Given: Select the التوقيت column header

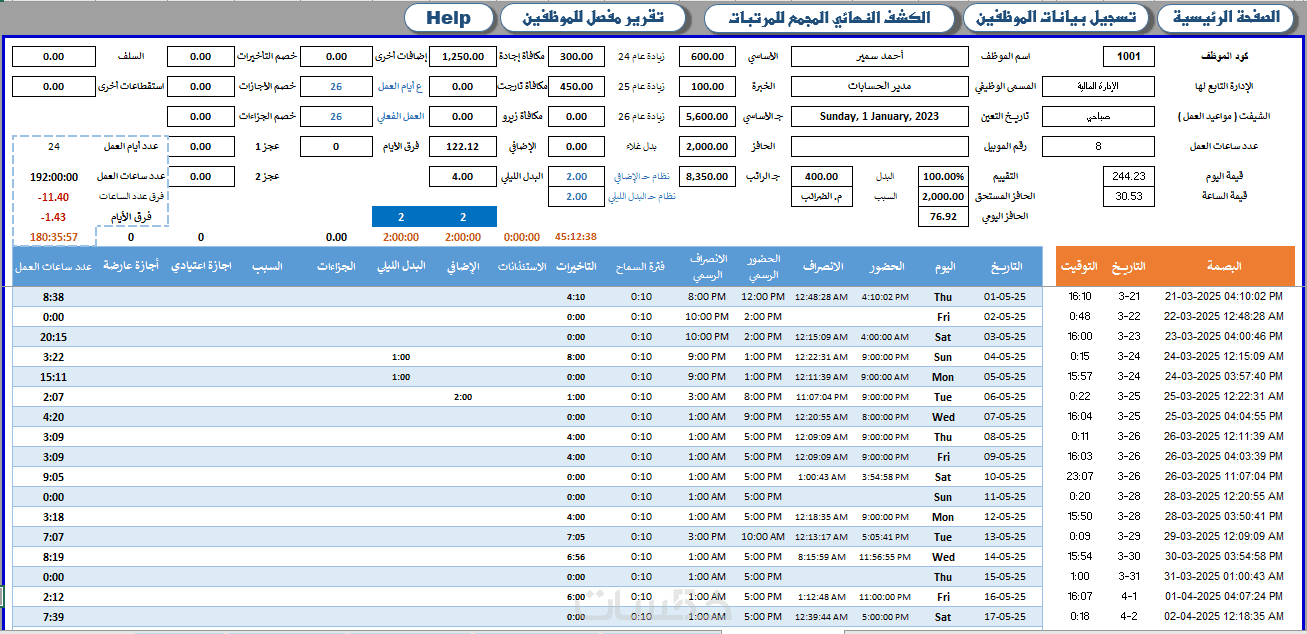Looking at the screenshot, I should pyautogui.click(x=1080, y=266).
